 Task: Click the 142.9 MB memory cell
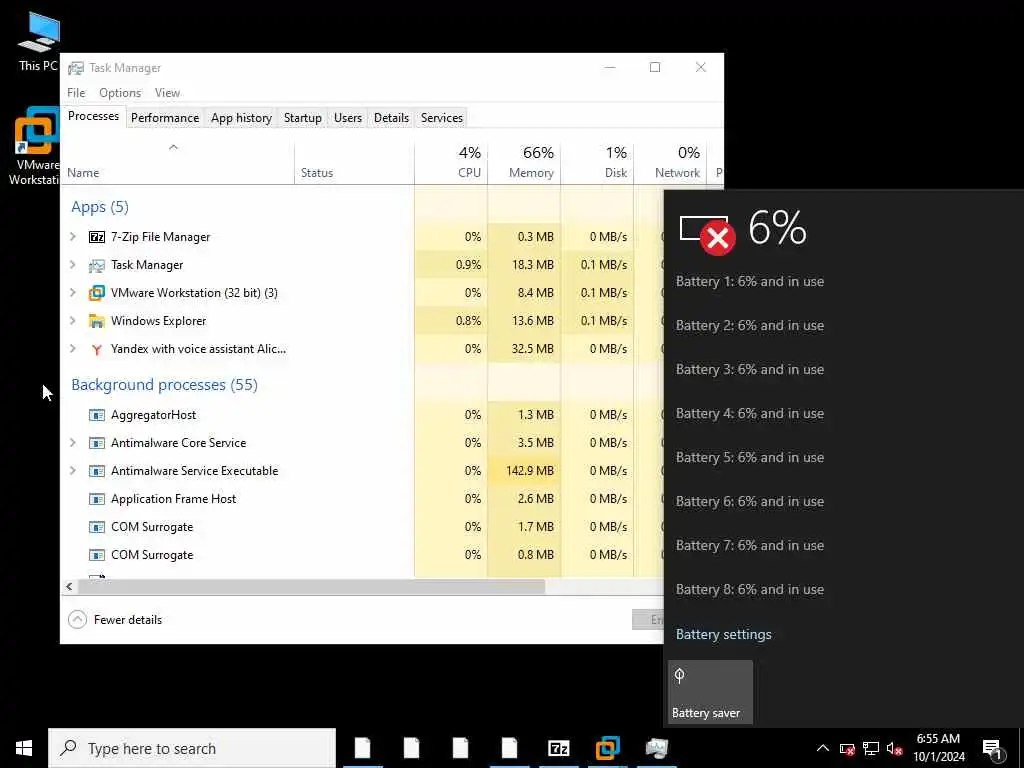pos(524,472)
